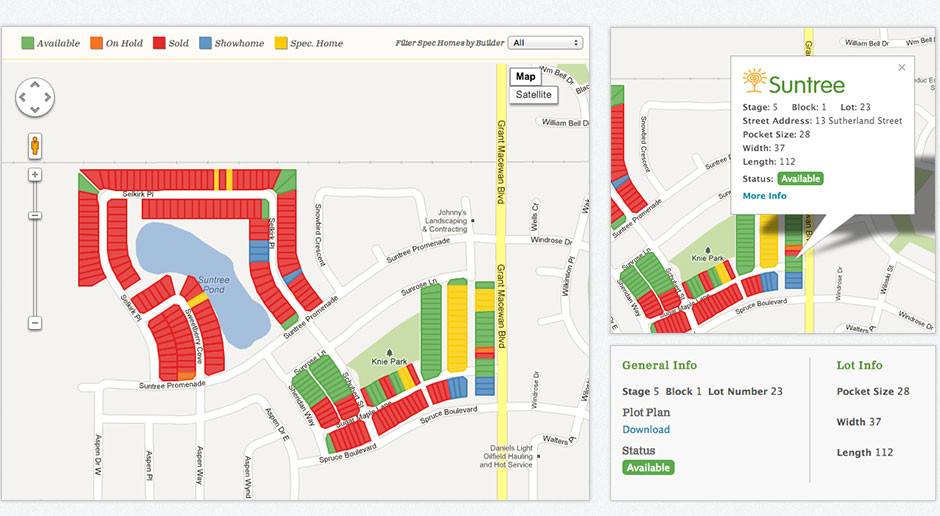Click the Width 37 text in Lot Info
Screen dimensions: 940x516
point(858,422)
